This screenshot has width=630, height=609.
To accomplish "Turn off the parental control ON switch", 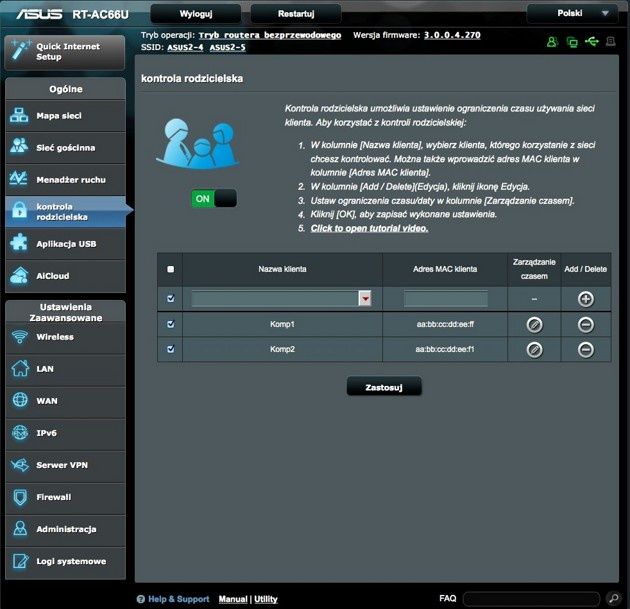I will tap(214, 198).
